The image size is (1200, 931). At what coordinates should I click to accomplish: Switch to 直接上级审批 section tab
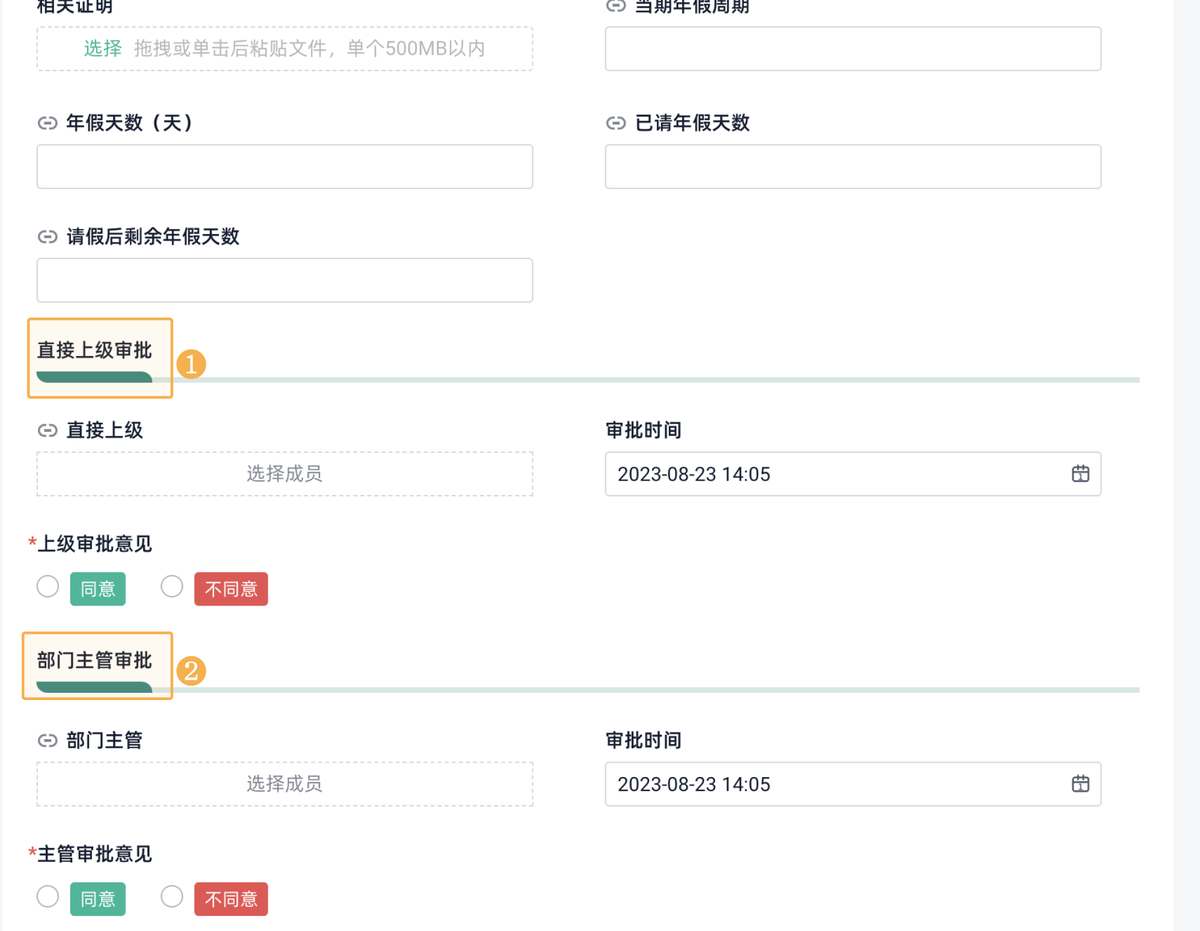tap(95, 352)
